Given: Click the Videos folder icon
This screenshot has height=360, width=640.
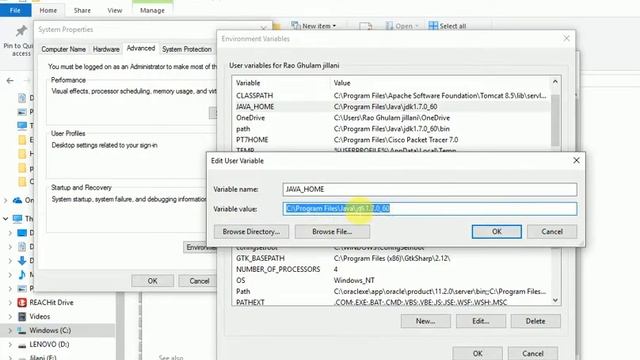Looking at the screenshot, I should click(22, 316).
